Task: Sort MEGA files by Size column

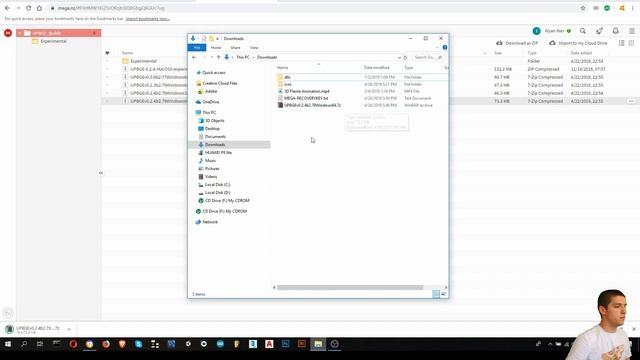Action: [x=498, y=53]
